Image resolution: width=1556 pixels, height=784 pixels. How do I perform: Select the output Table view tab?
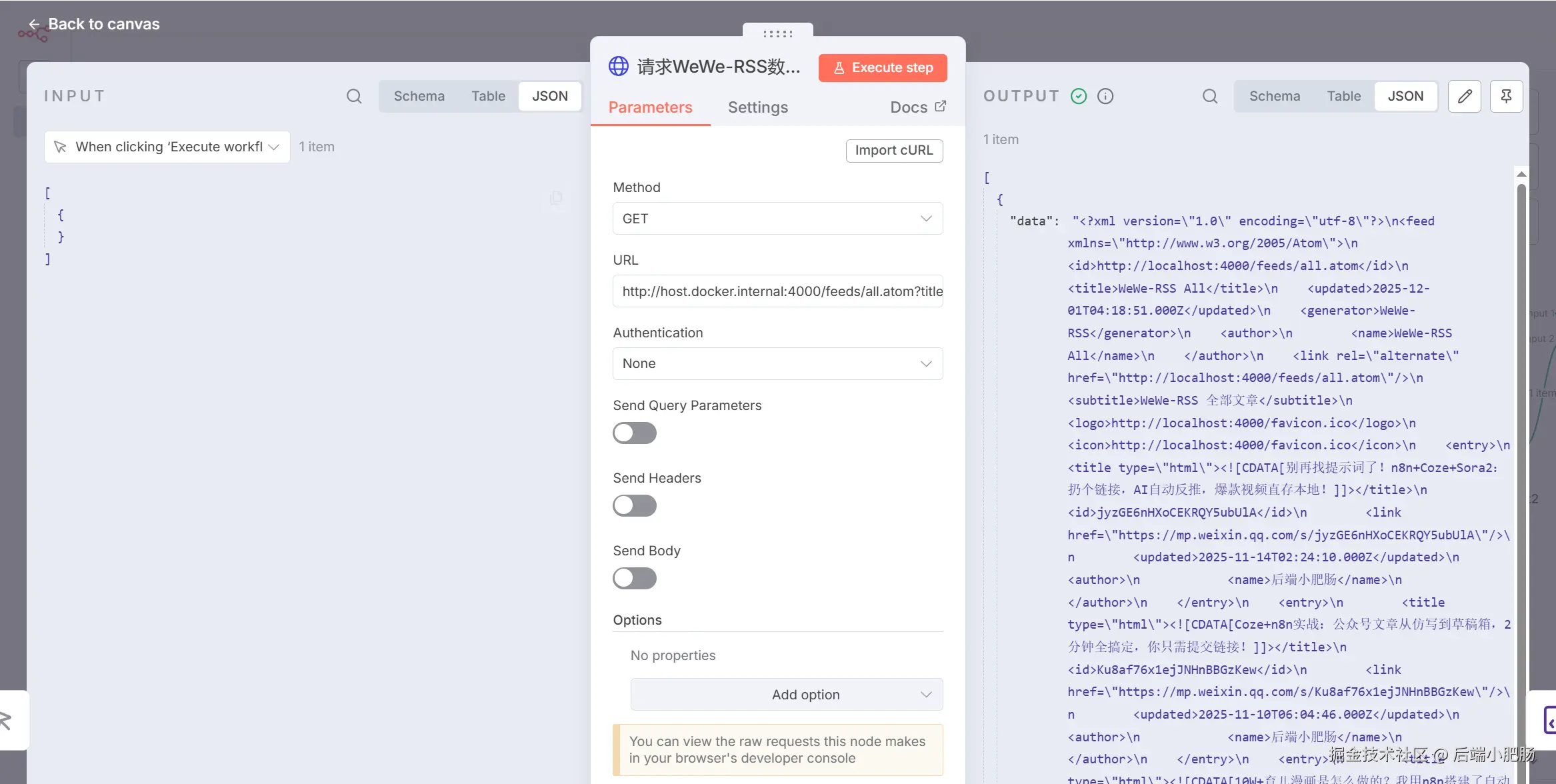coord(1343,96)
